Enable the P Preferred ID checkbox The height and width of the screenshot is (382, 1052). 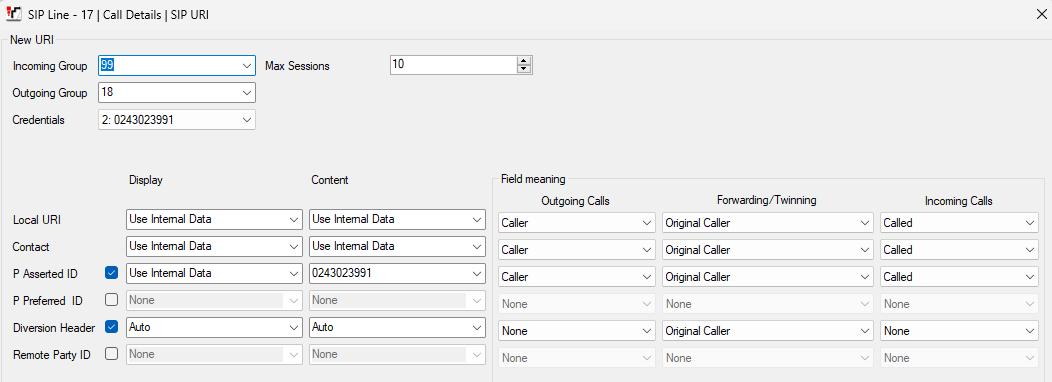(x=111, y=299)
